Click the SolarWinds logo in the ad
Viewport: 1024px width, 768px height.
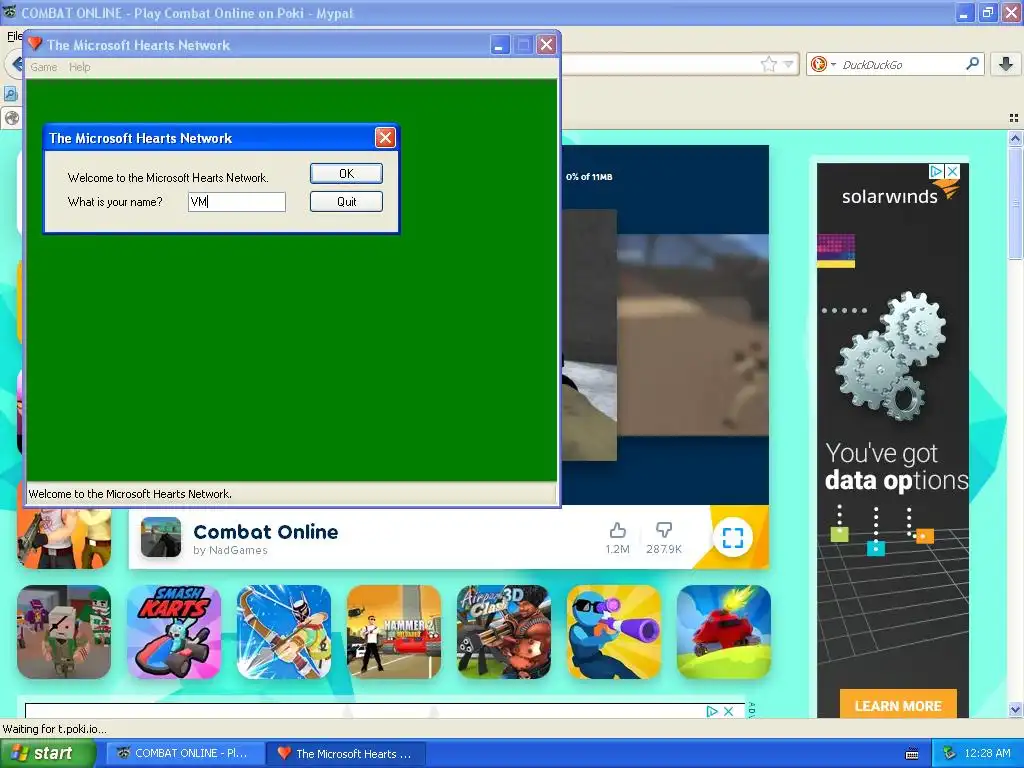point(900,193)
